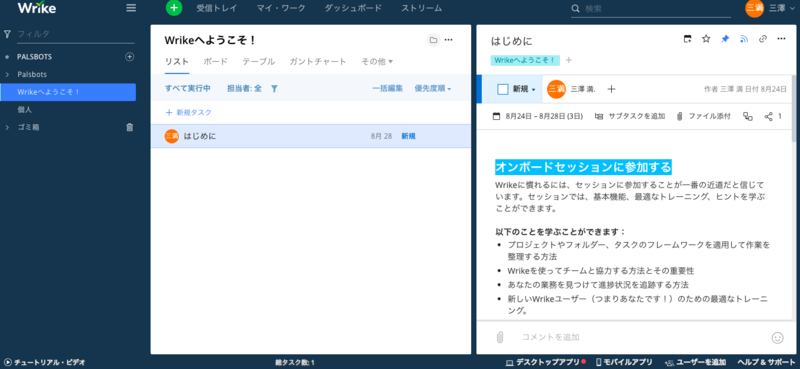Click the follow RSS icon

pos(743,39)
